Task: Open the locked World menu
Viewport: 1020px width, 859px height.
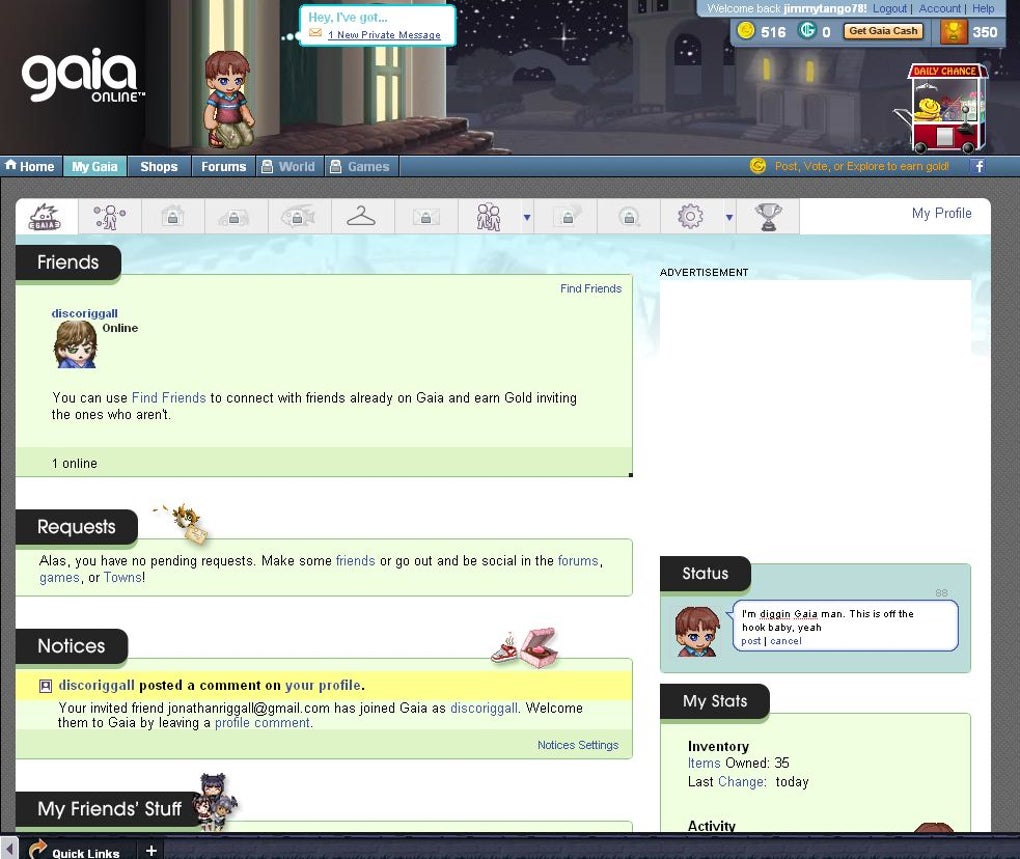Action: [x=288, y=166]
